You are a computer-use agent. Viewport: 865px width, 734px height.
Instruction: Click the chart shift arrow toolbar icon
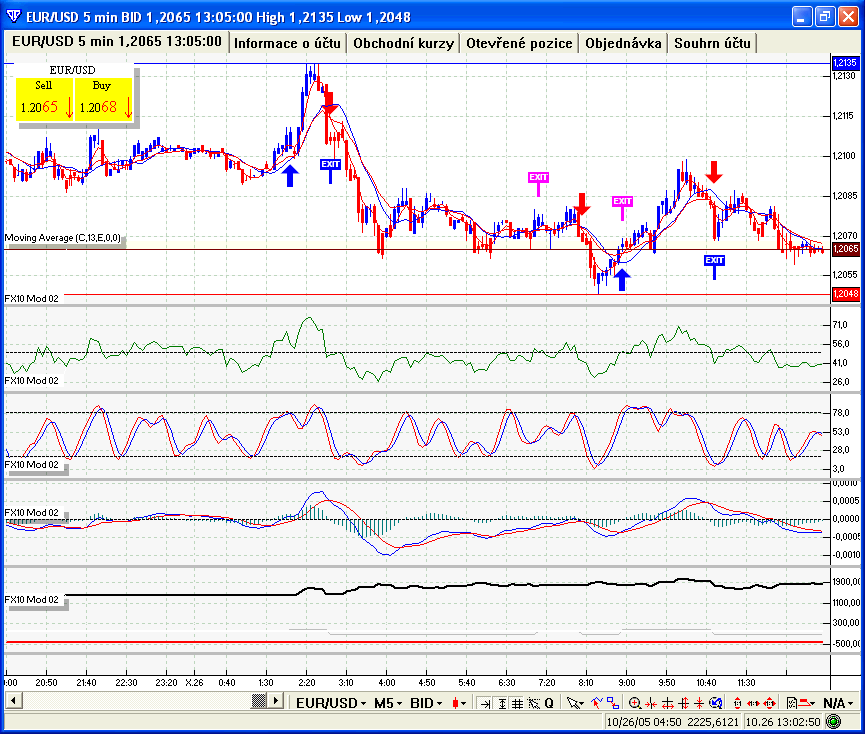pyautogui.click(x=485, y=703)
